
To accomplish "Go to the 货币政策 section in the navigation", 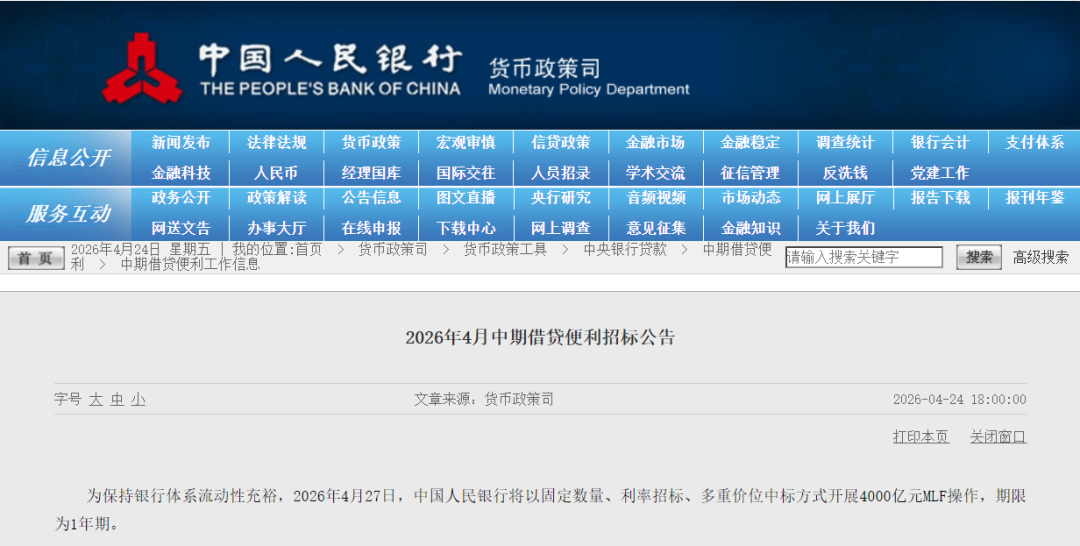I will coord(371,143).
